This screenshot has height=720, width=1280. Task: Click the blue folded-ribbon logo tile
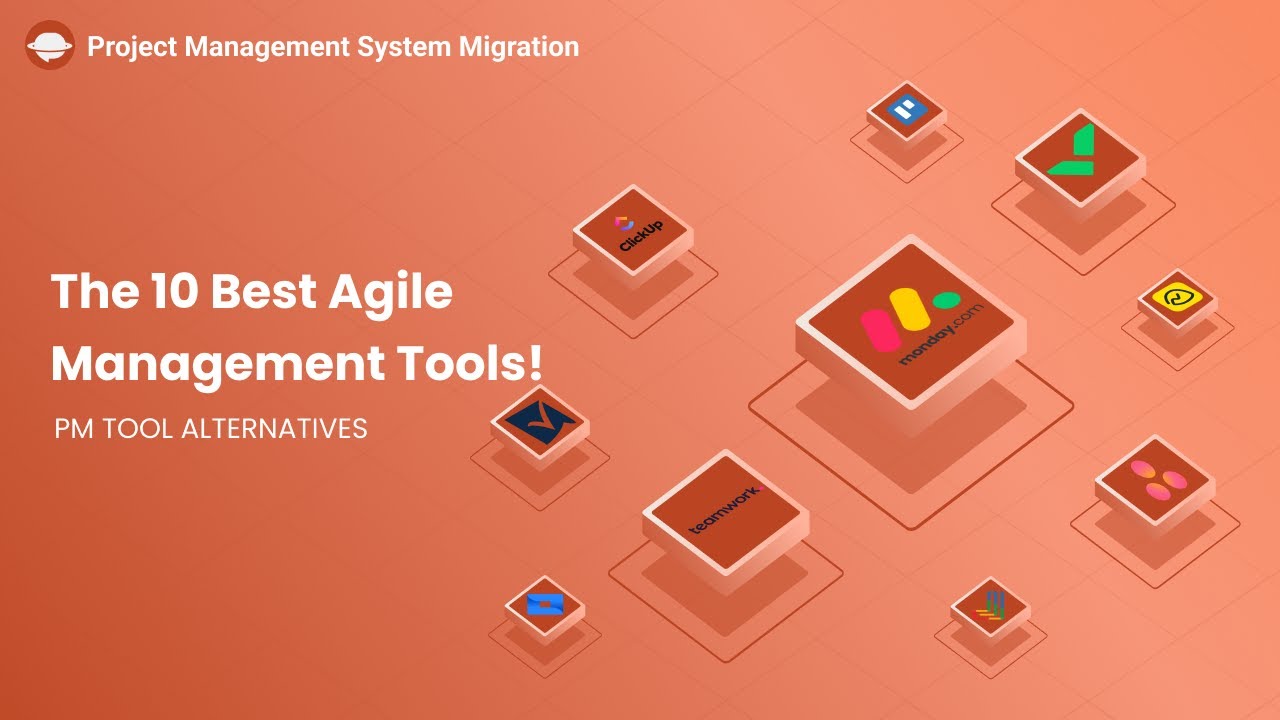click(x=545, y=605)
